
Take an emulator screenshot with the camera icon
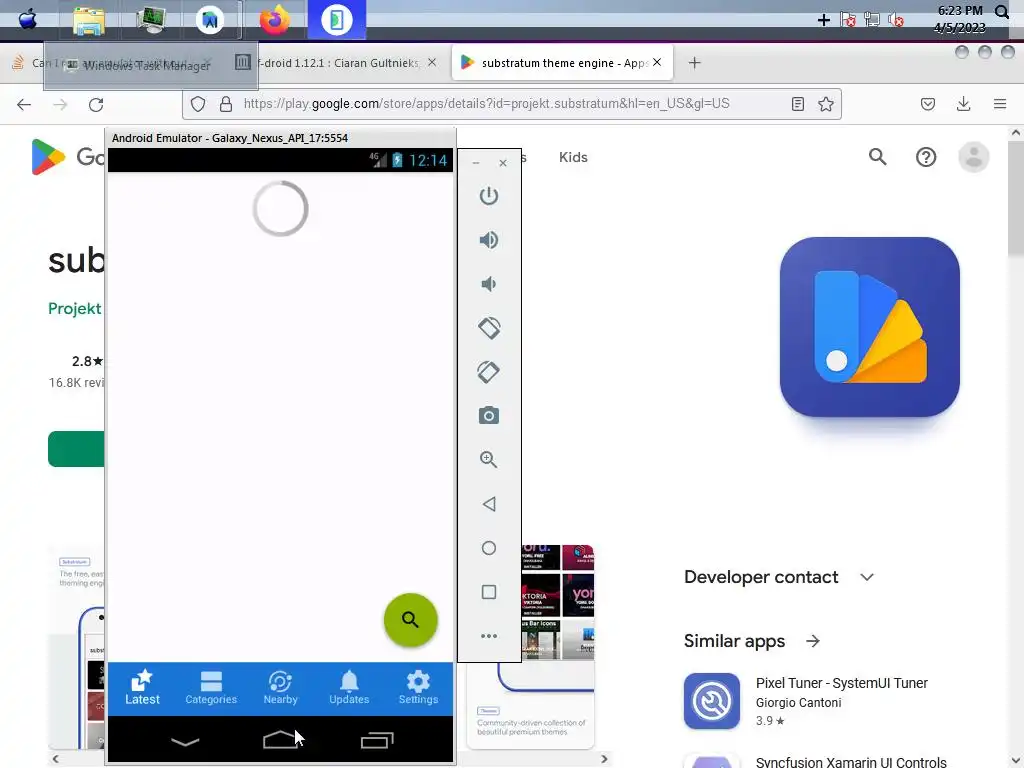488,415
